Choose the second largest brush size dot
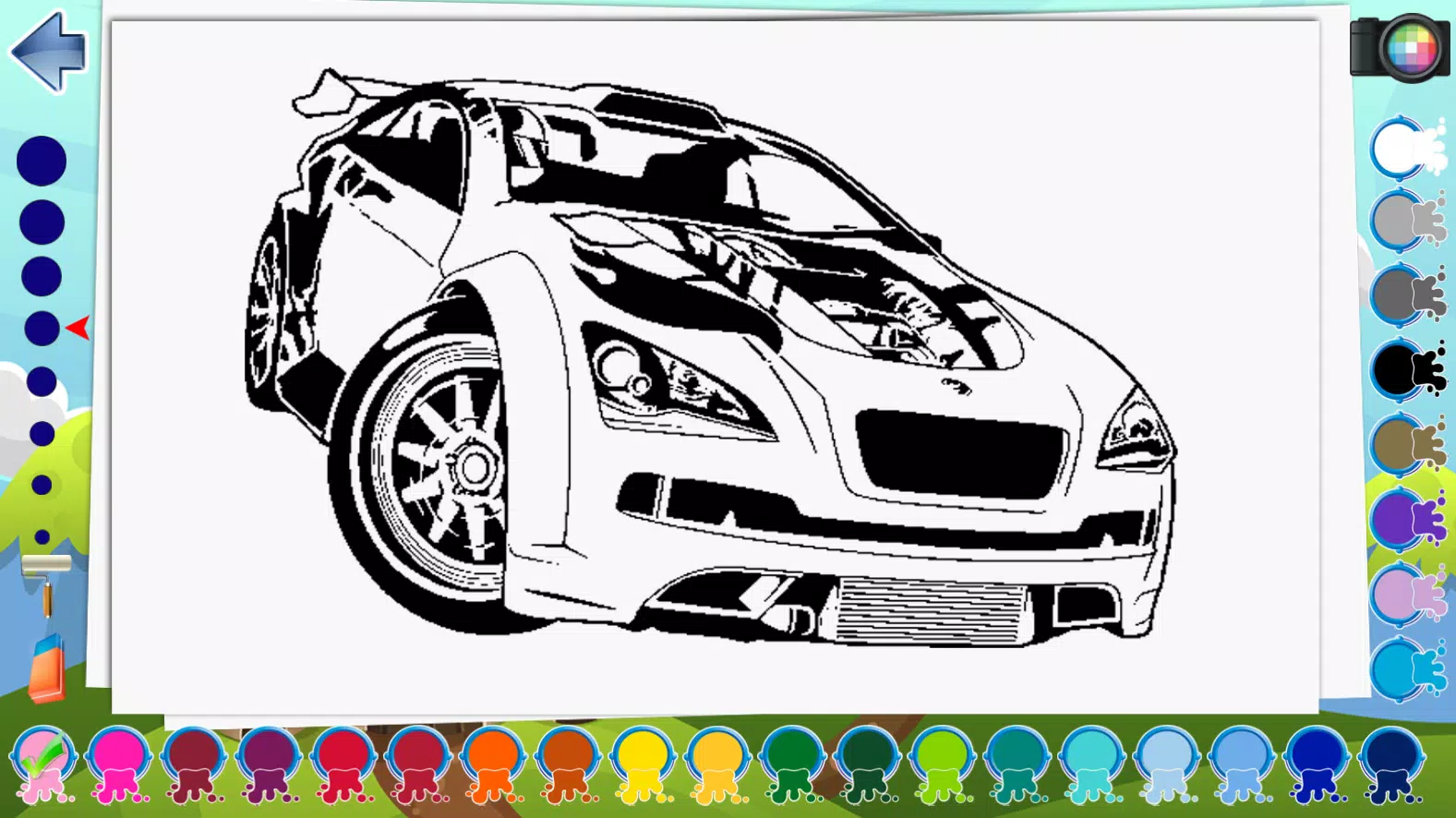Screen dimensions: 1456x818 click(x=42, y=222)
